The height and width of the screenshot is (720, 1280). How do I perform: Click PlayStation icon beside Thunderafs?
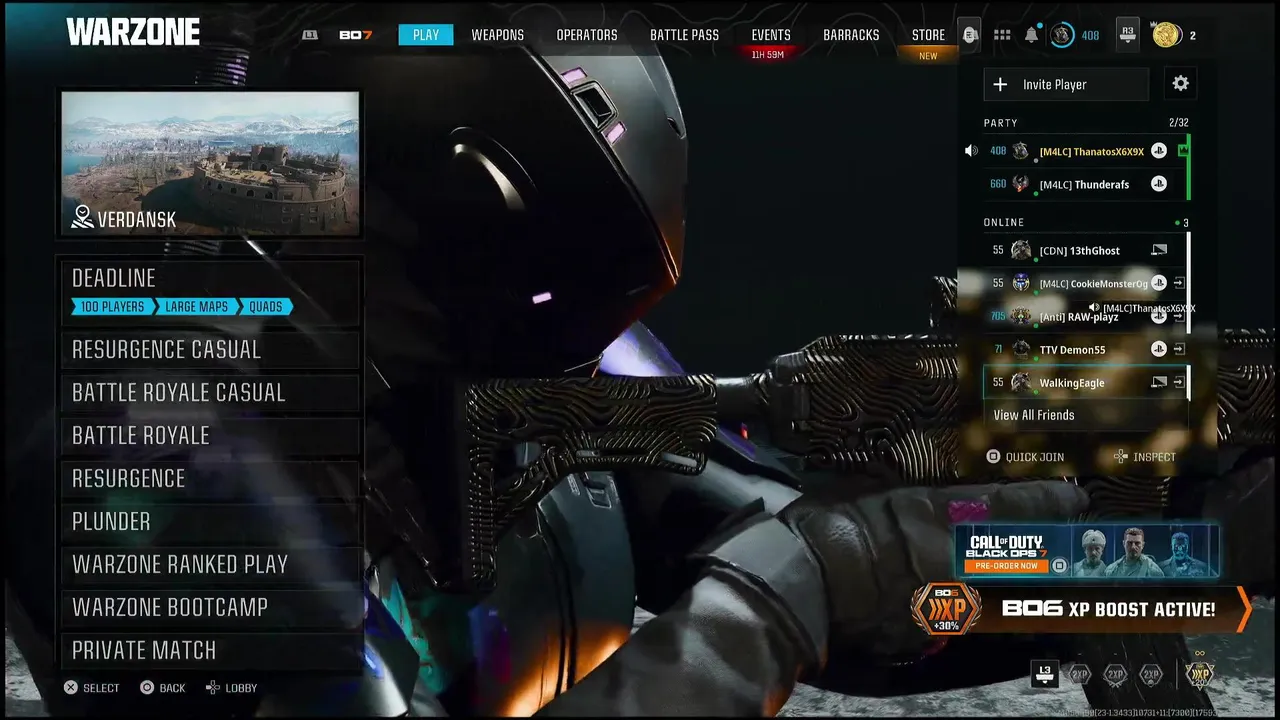pyautogui.click(x=1158, y=184)
